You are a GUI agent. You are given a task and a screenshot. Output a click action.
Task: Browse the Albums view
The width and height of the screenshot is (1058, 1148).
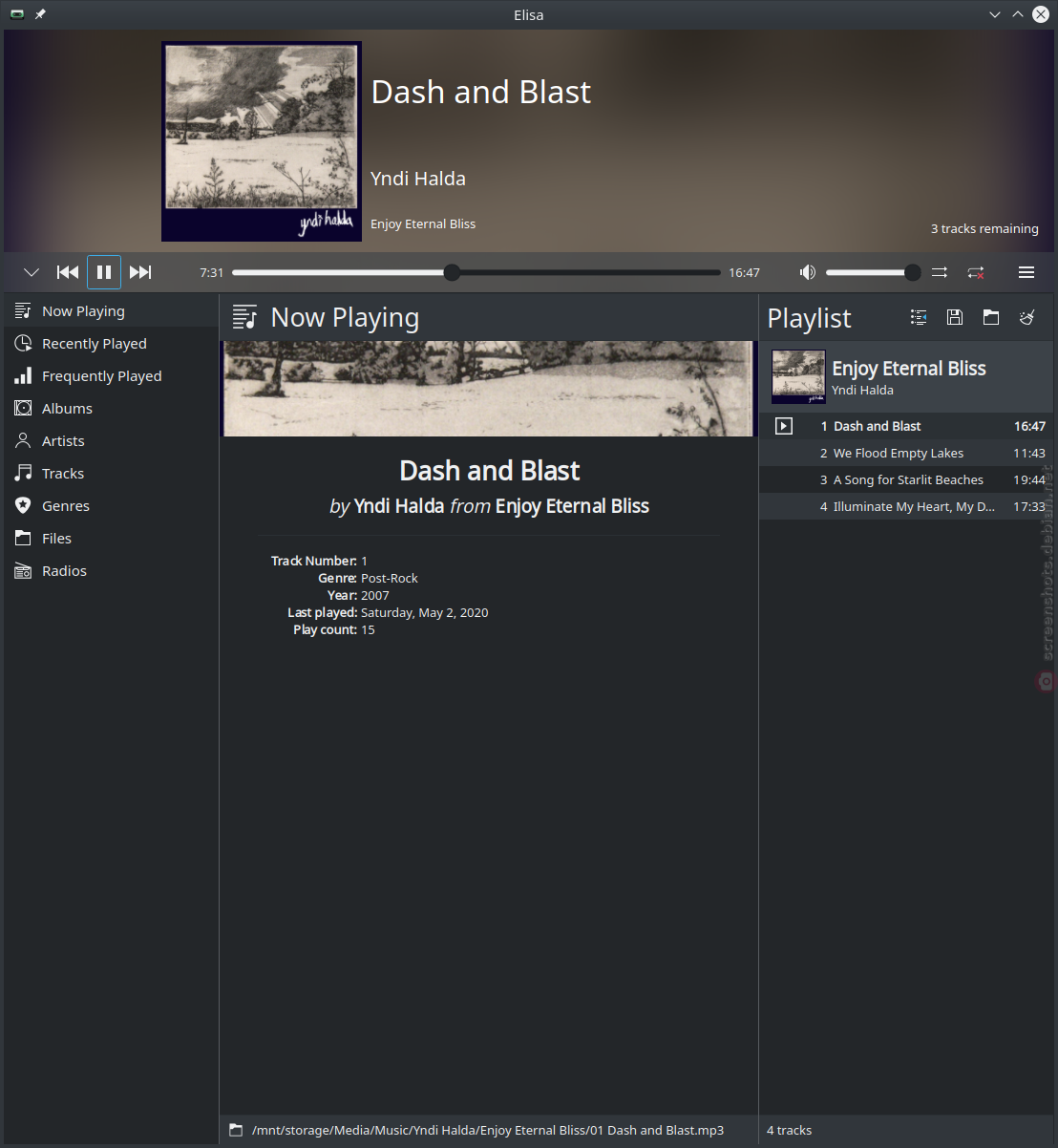point(112,409)
